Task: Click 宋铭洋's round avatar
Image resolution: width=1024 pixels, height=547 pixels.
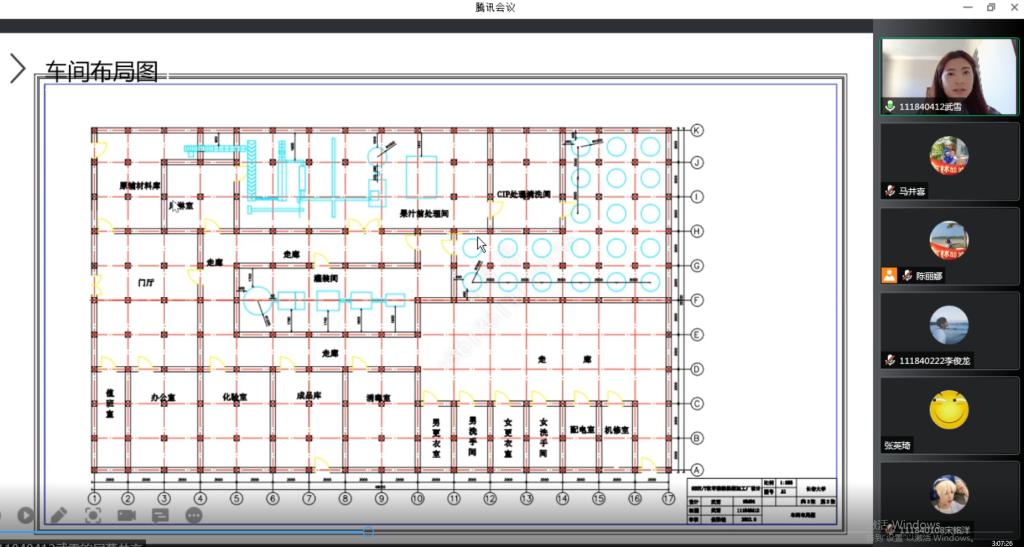Action: coord(949,494)
